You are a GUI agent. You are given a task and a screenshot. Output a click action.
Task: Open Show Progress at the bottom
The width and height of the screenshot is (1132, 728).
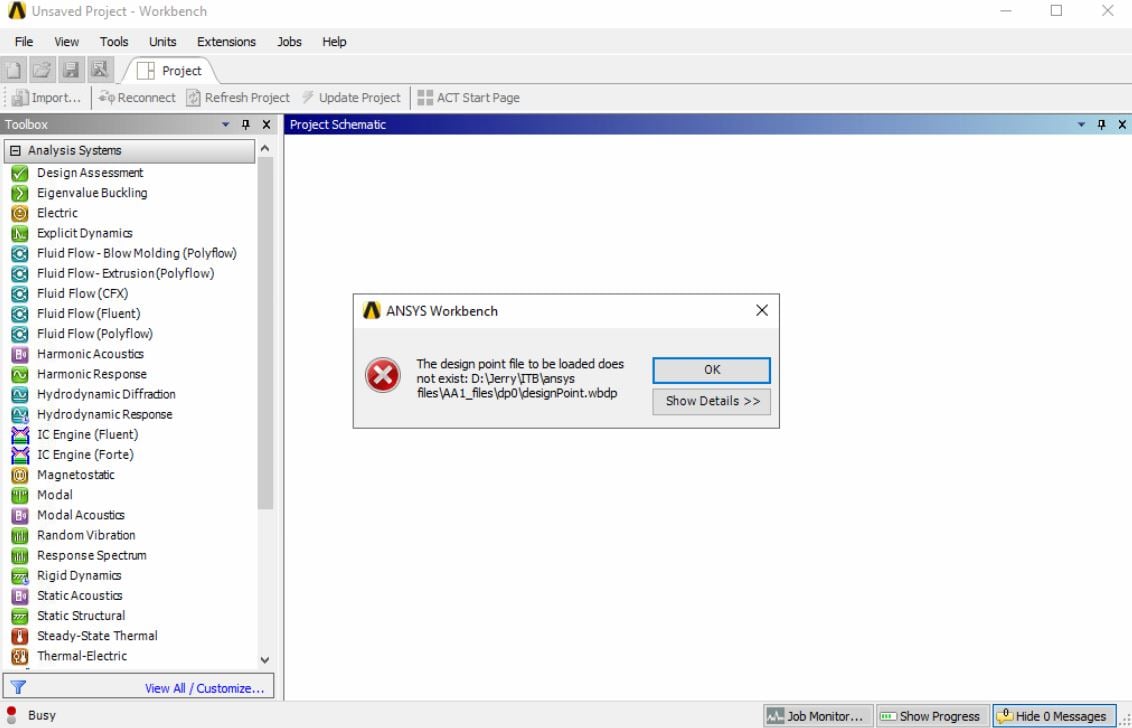[931, 716]
